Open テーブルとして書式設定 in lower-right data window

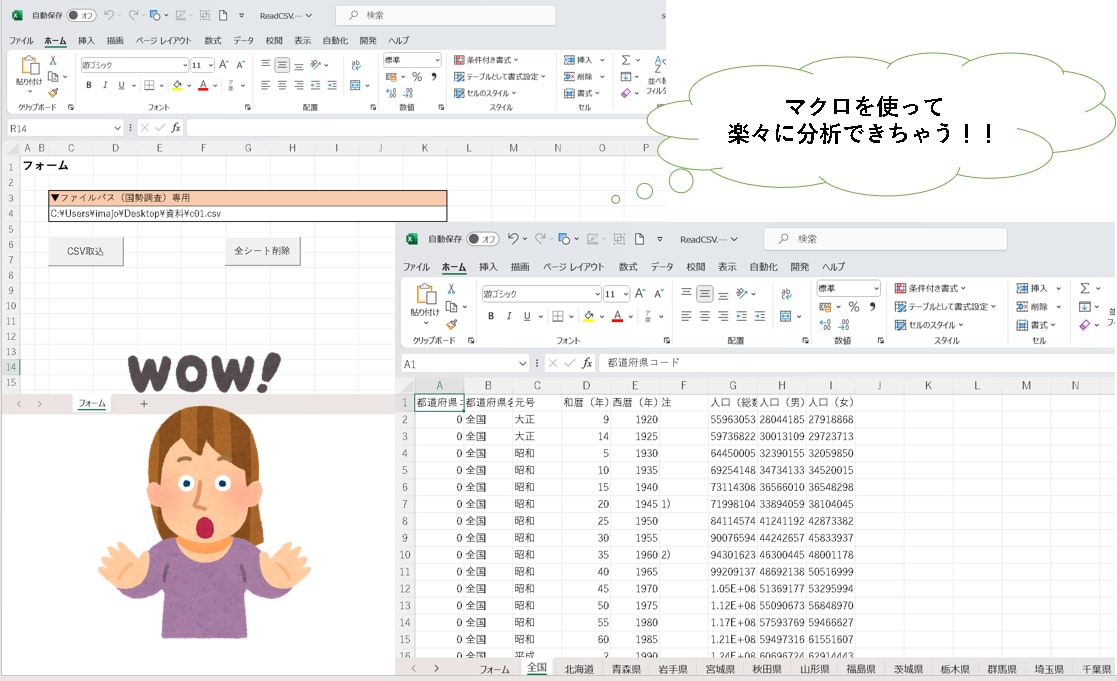point(945,306)
